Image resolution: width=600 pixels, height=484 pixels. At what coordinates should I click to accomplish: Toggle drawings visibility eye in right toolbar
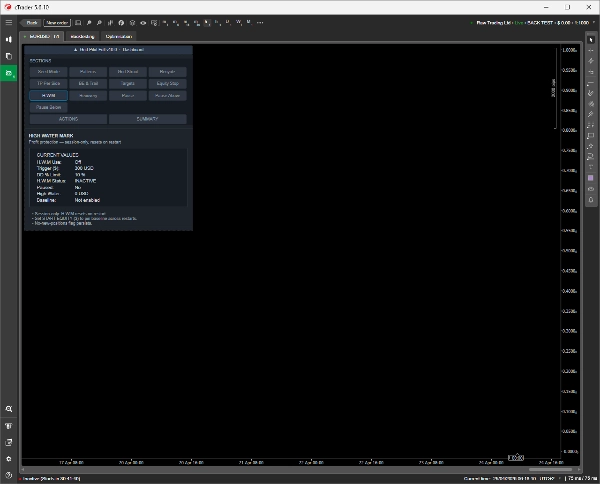(591, 189)
